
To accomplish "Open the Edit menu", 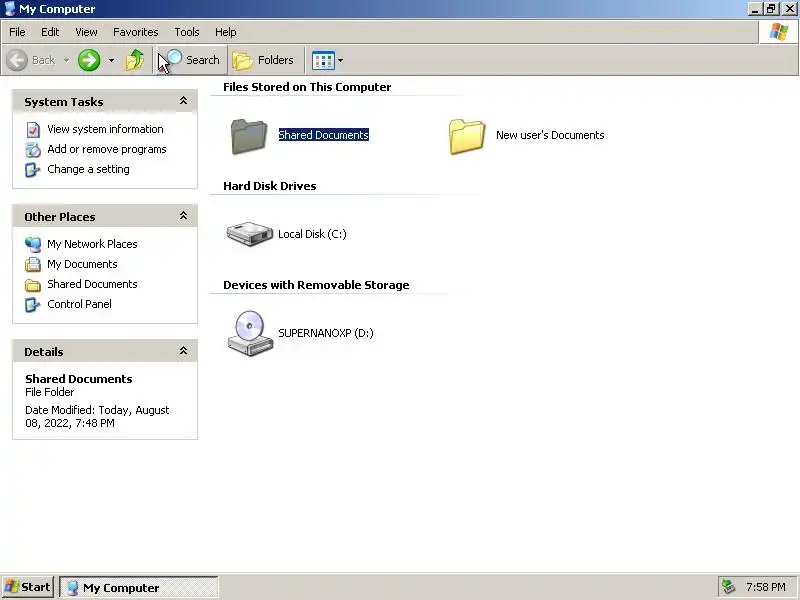I will pos(50,32).
